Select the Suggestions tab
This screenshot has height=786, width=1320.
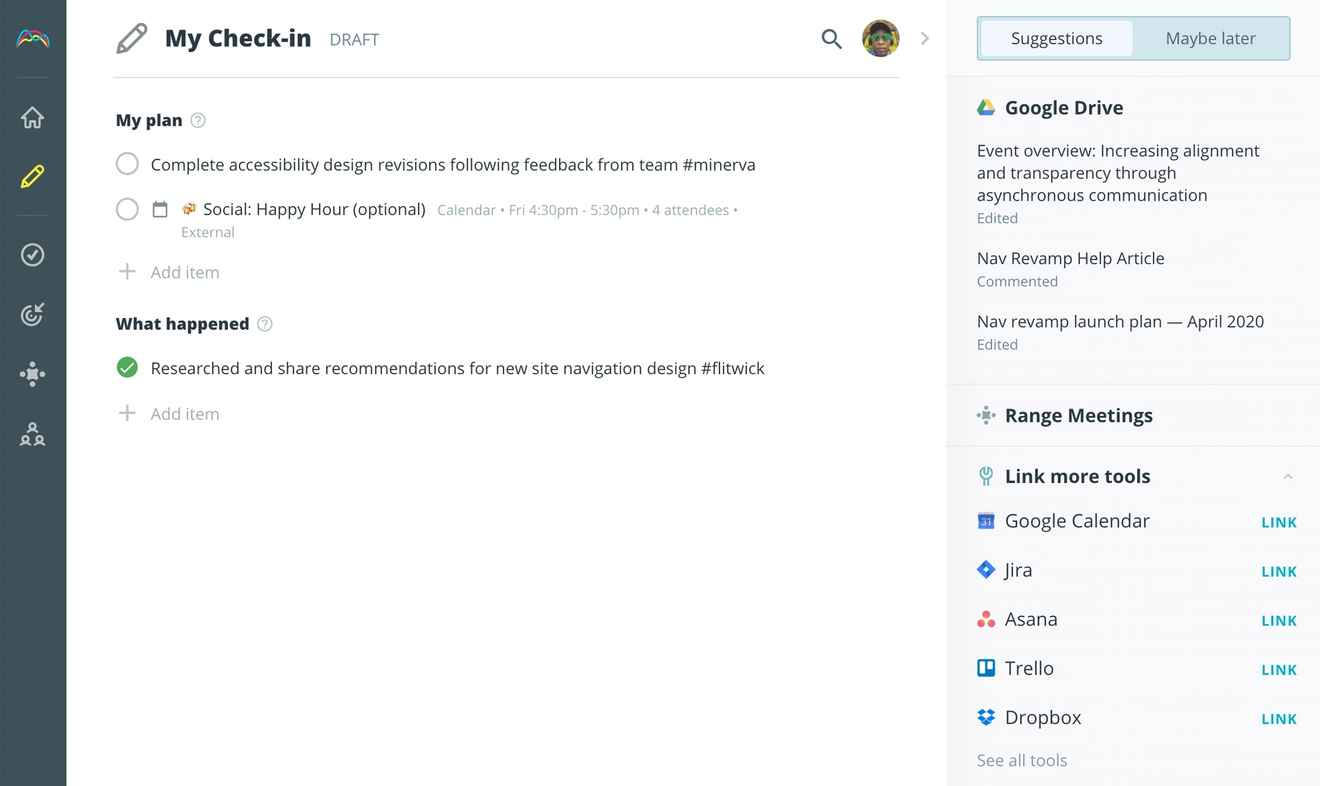pyautogui.click(x=1056, y=39)
